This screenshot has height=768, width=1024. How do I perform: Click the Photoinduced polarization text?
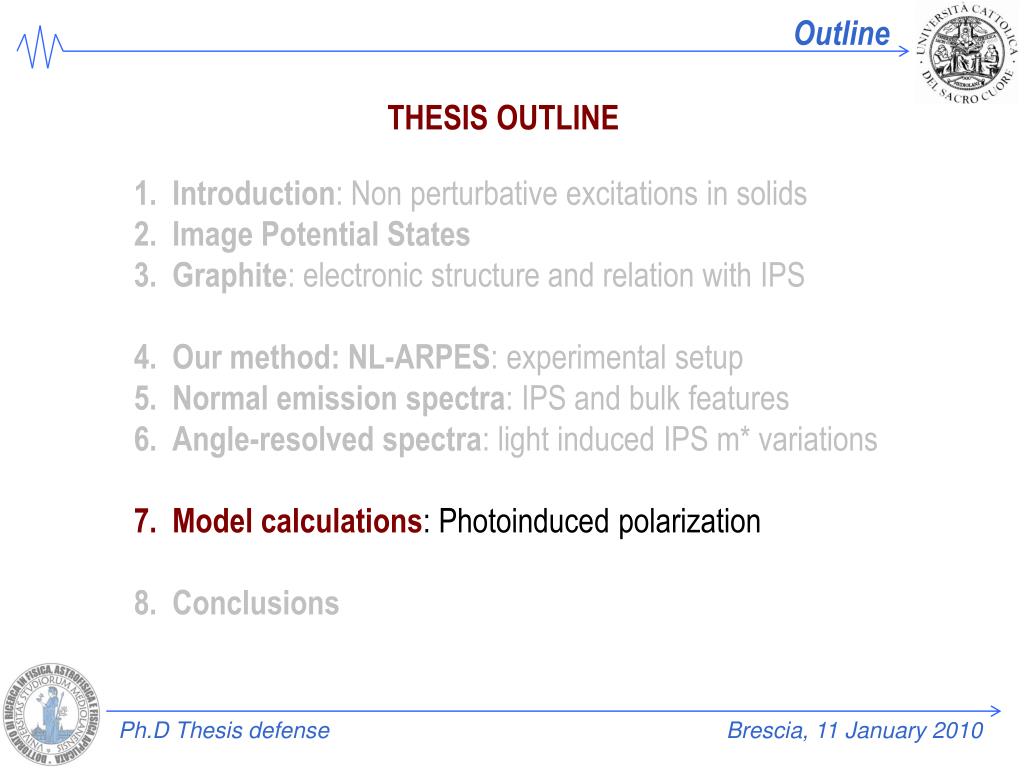pyautogui.click(x=600, y=521)
